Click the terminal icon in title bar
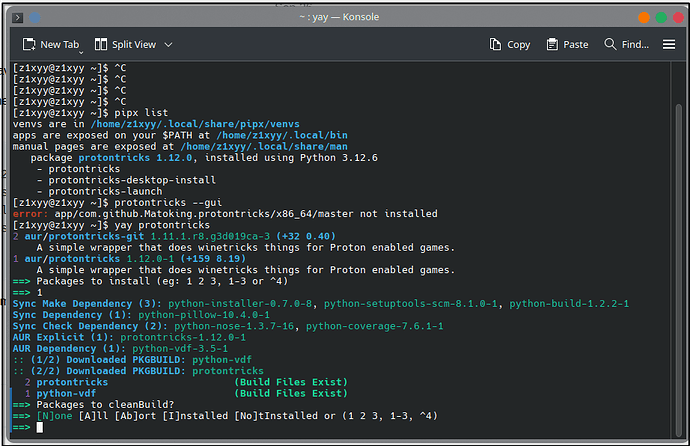 coord(18,18)
